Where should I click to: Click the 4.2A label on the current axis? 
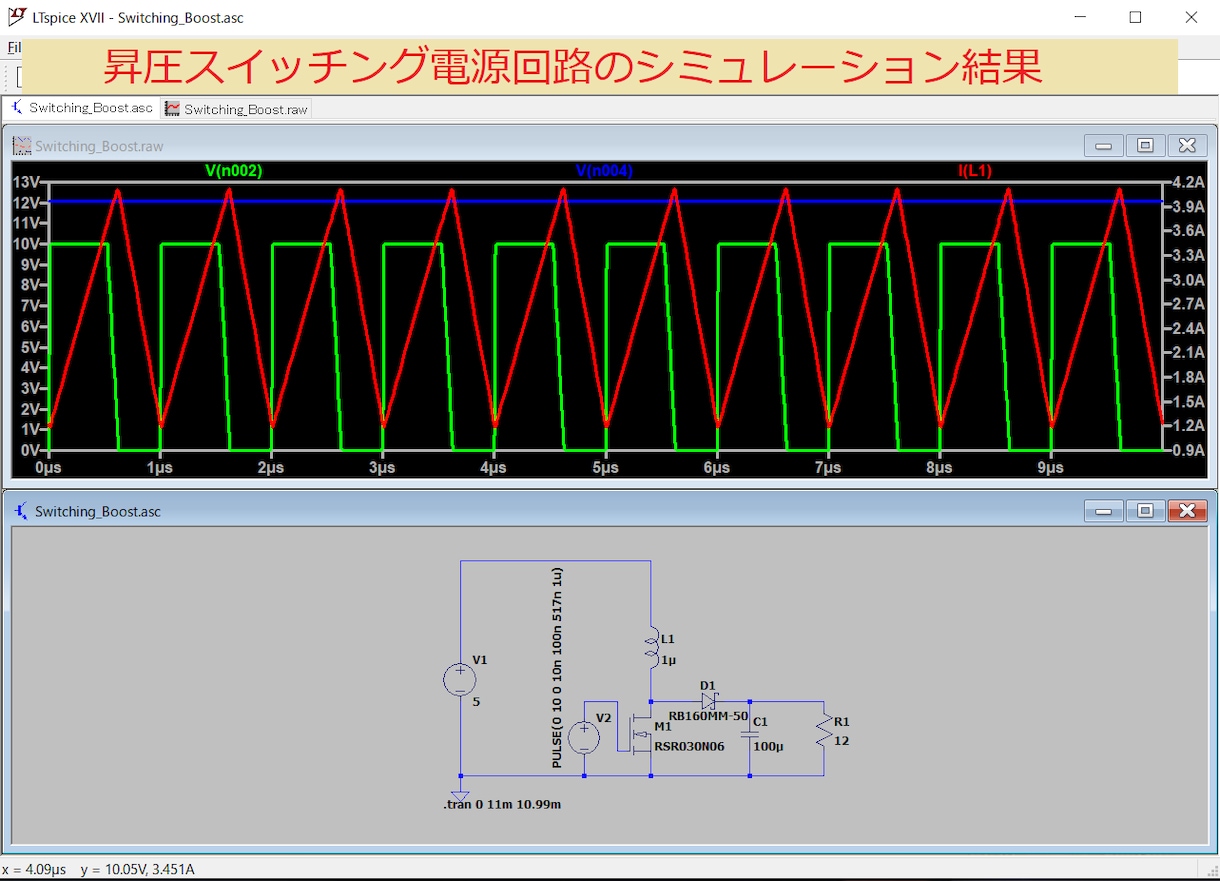(x=1186, y=182)
